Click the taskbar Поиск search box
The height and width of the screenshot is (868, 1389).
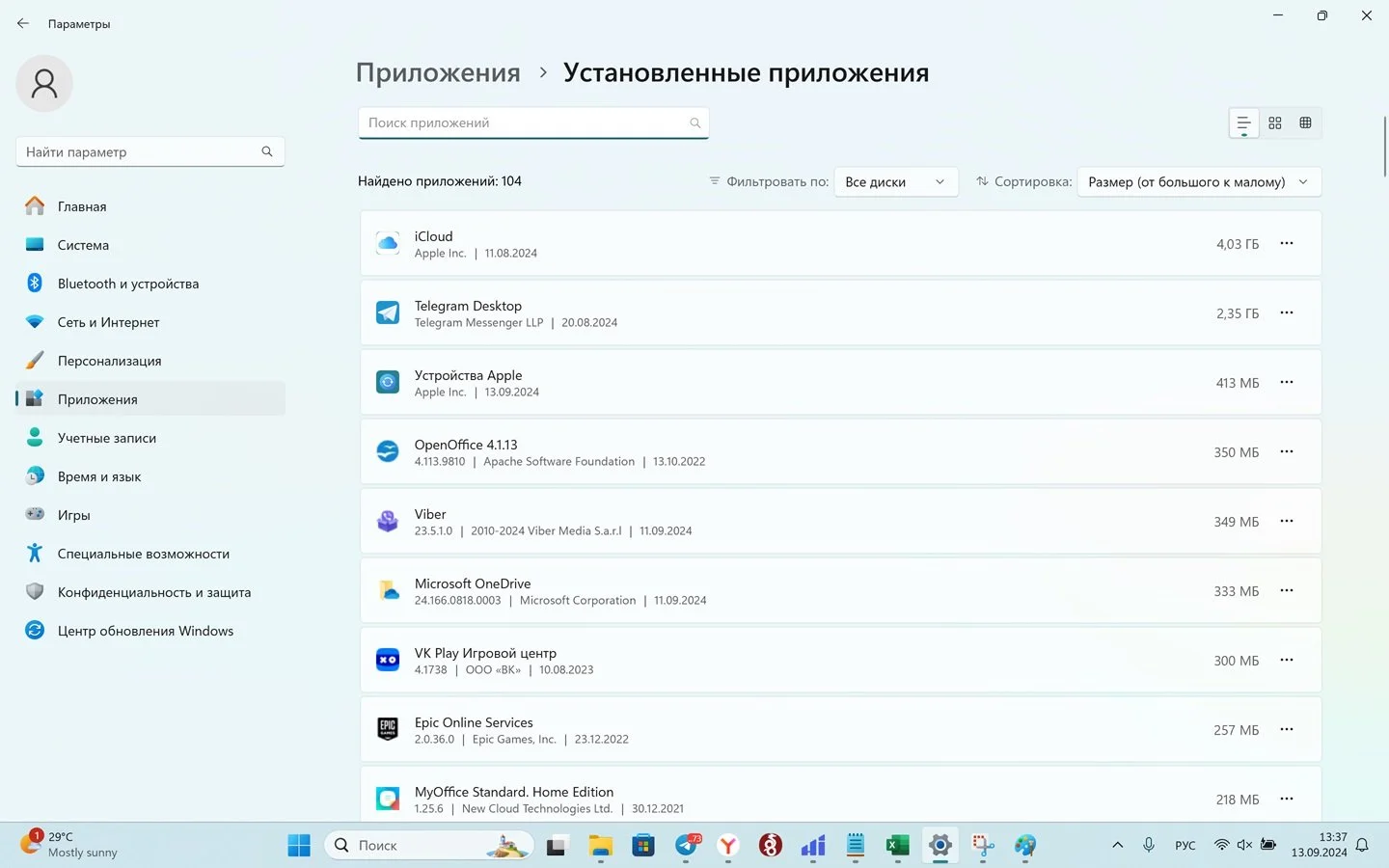tap(429, 846)
